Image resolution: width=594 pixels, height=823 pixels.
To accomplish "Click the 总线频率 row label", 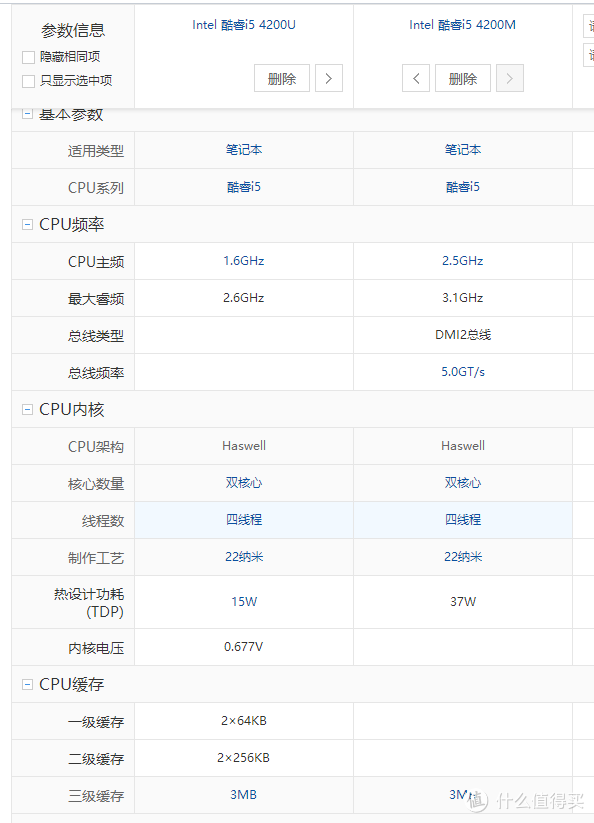I will pos(96,373).
